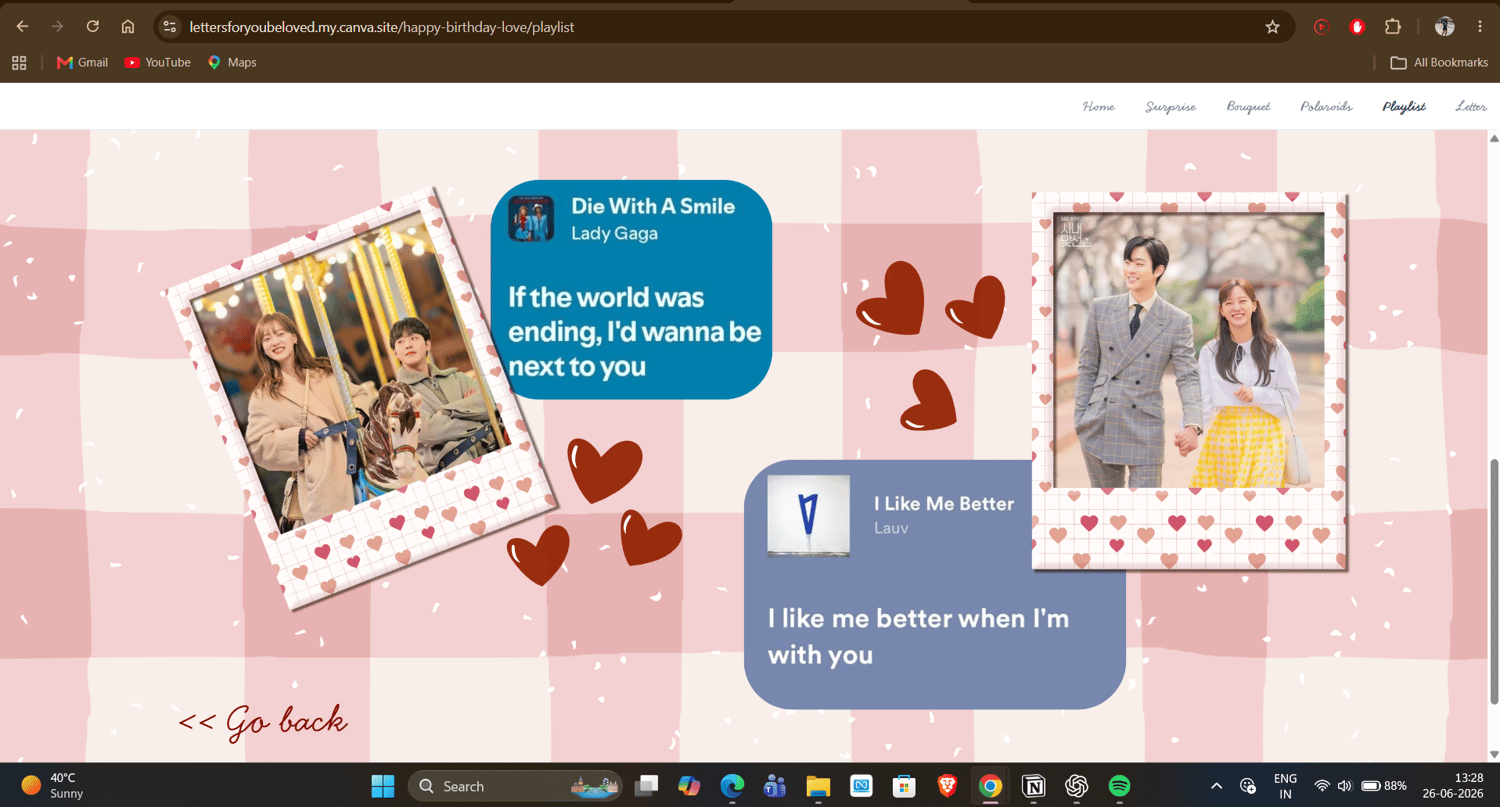The height and width of the screenshot is (807, 1500).
Task: Open Spotify from the taskbar
Action: pyautogui.click(x=1119, y=786)
